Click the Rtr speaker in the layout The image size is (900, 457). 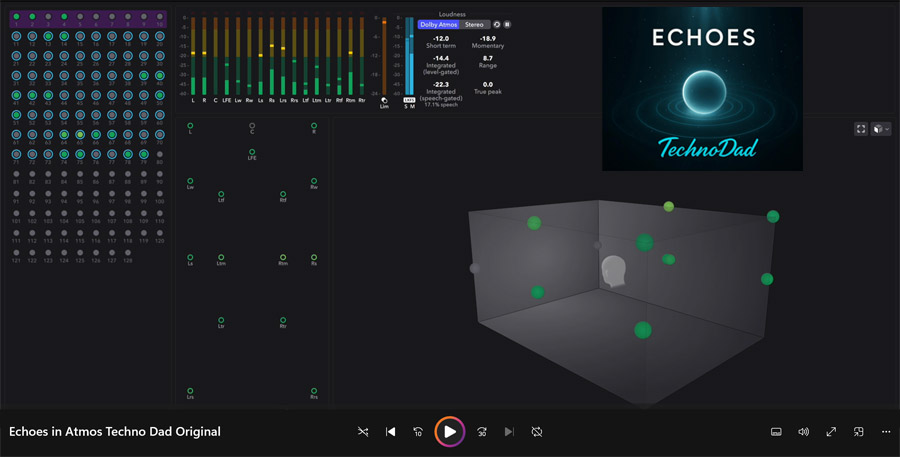pyautogui.click(x=283, y=320)
